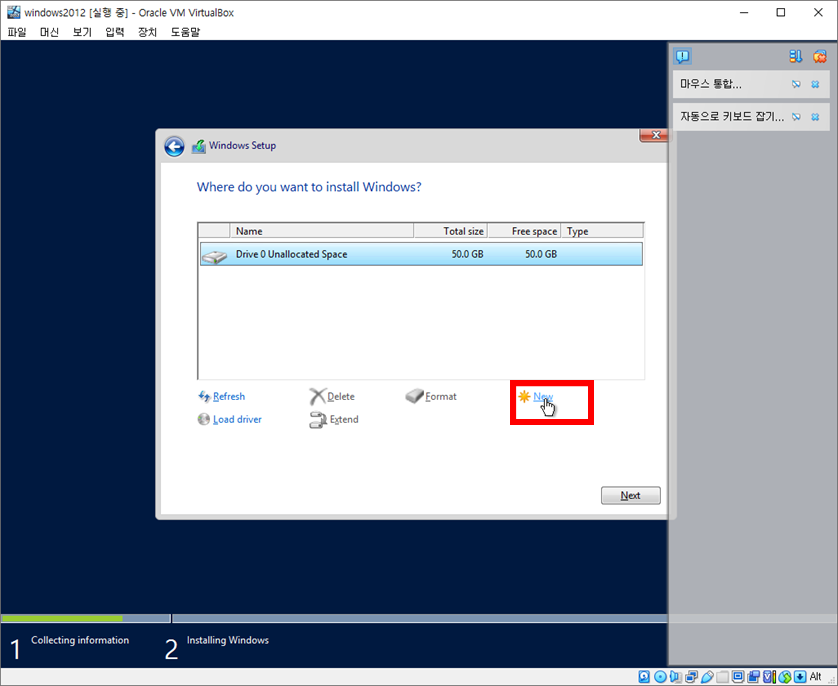
Task: Click the recording status icon
Action: point(754,677)
